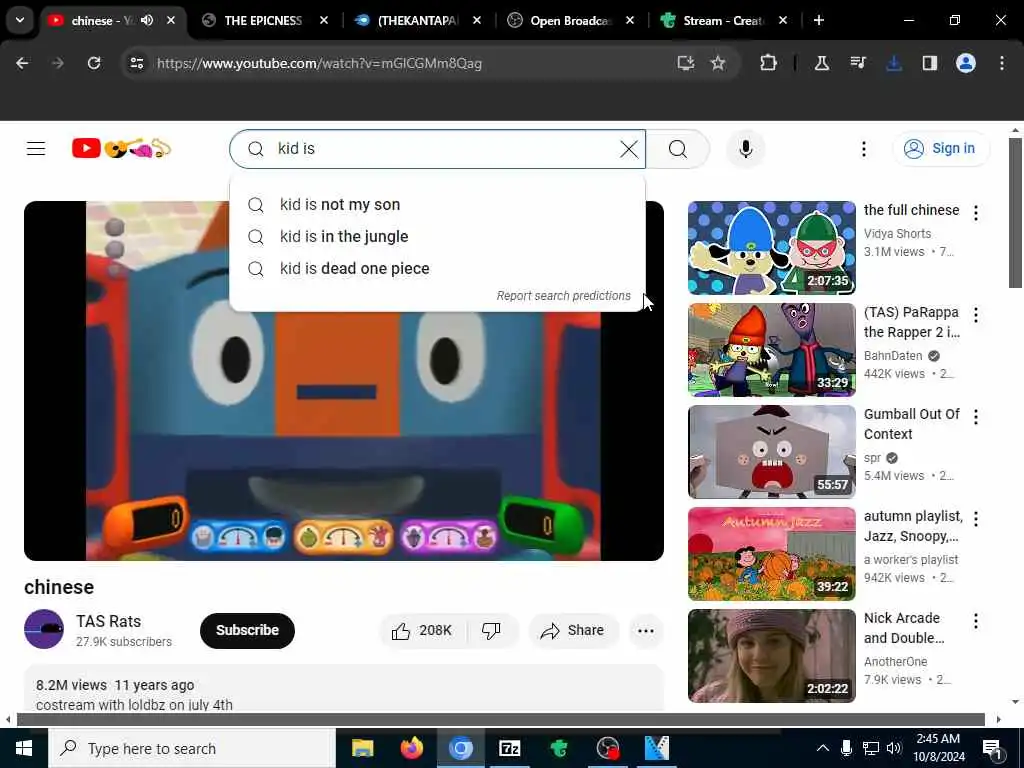Bookmark this page with star icon
Image resolution: width=1024 pixels, height=768 pixels.
pos(718,63)
